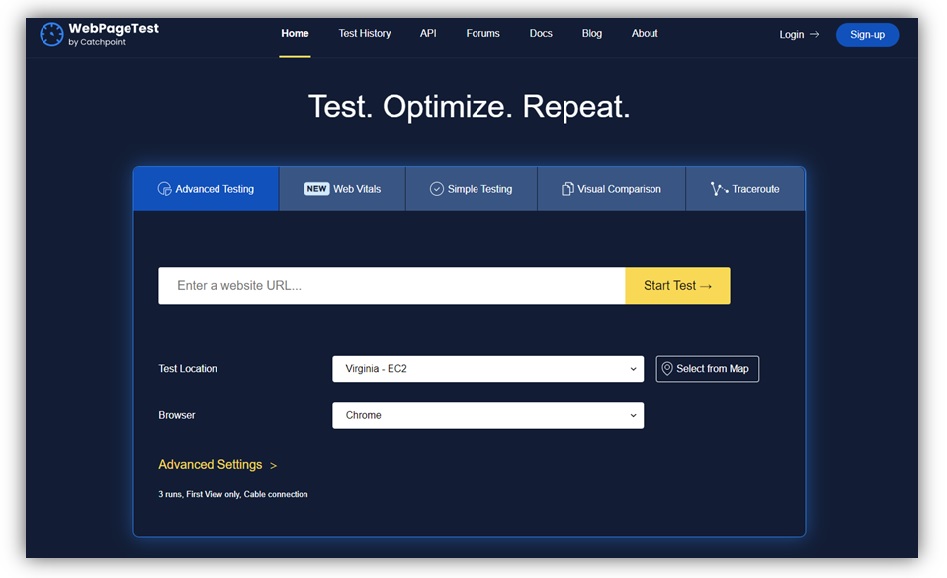Switch to the Simple Testing tab
Image resolution: width=947 pixels, height=578 pixels.
coord(470,188)
